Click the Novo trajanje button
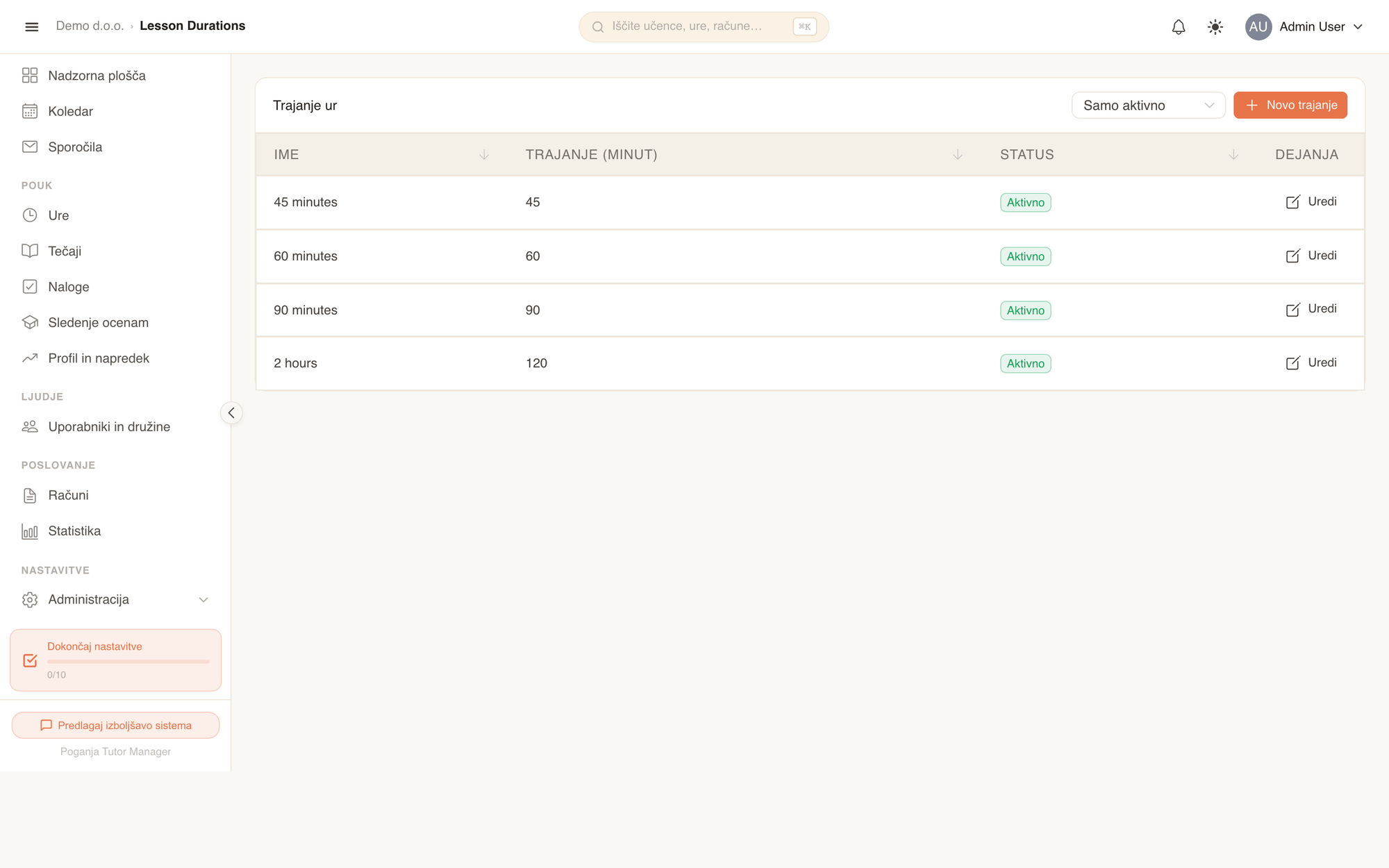 click(1290, 106)
